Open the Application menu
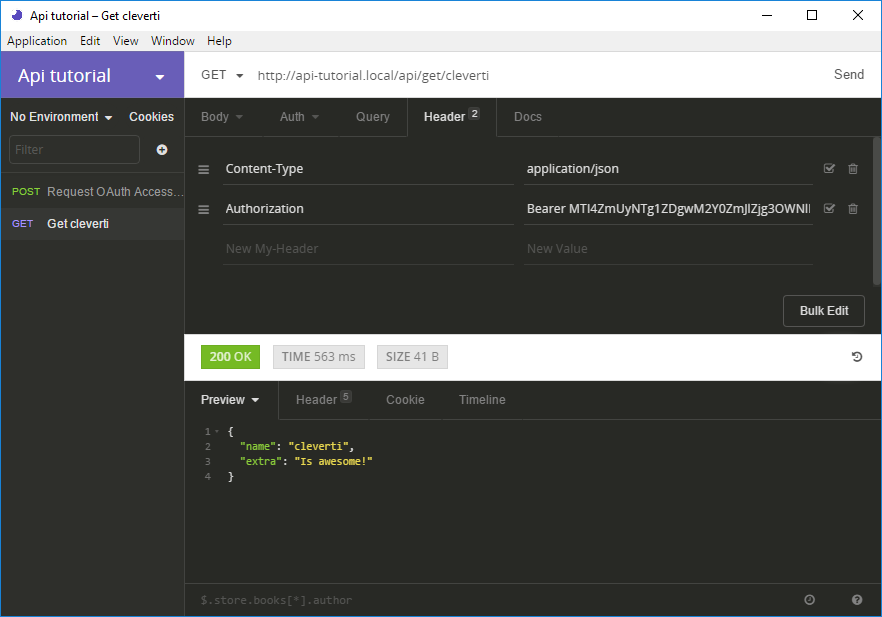 click(37, 41)
